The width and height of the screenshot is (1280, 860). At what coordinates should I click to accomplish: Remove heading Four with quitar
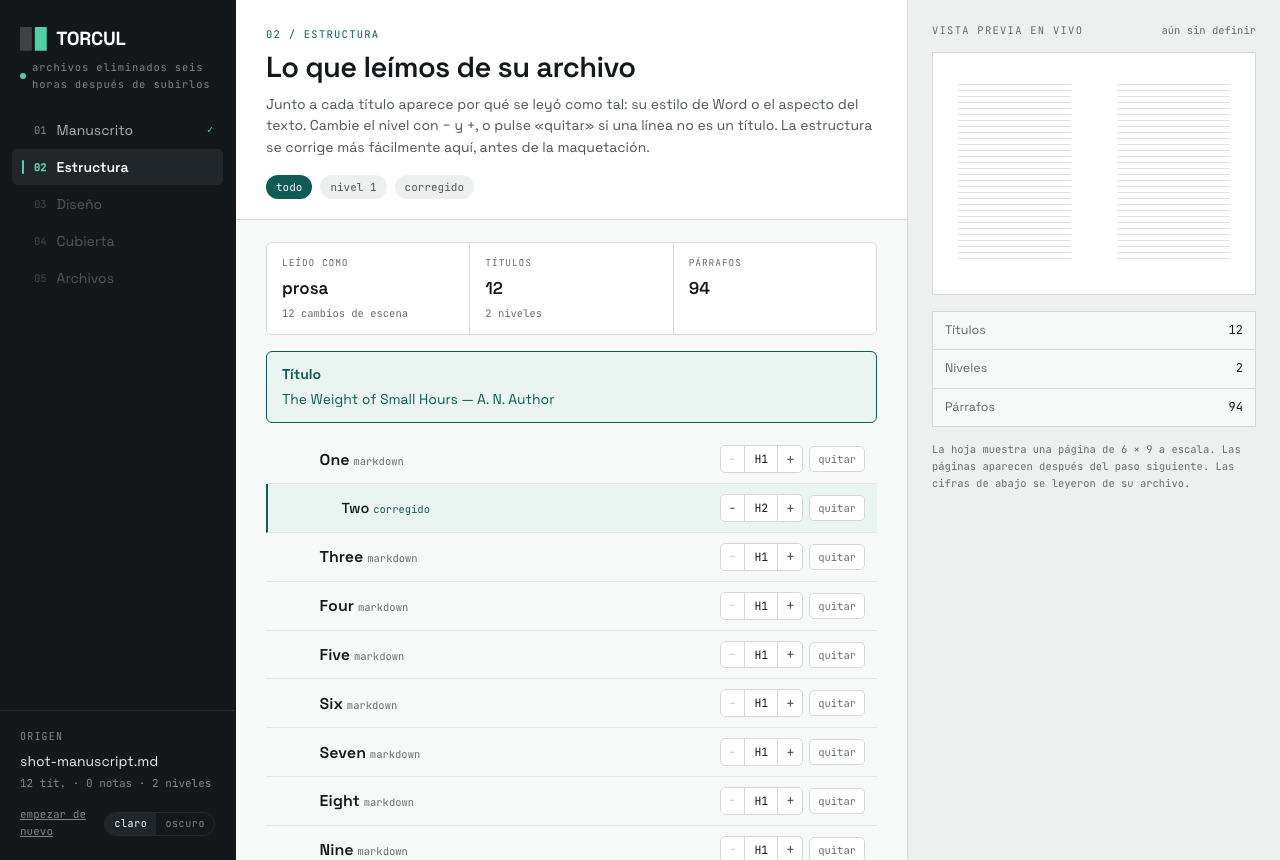pos(837,606)
